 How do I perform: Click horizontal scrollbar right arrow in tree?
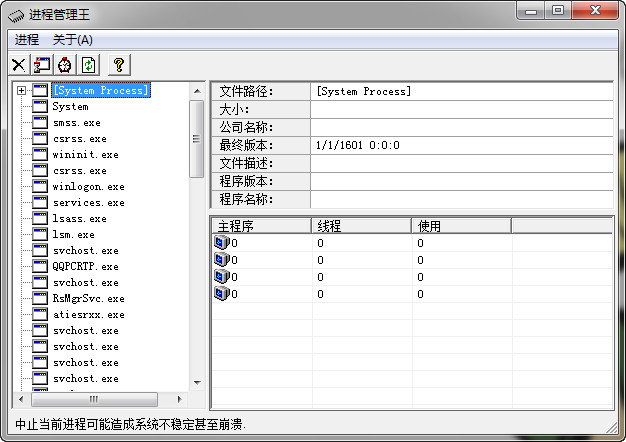point(181,398)
